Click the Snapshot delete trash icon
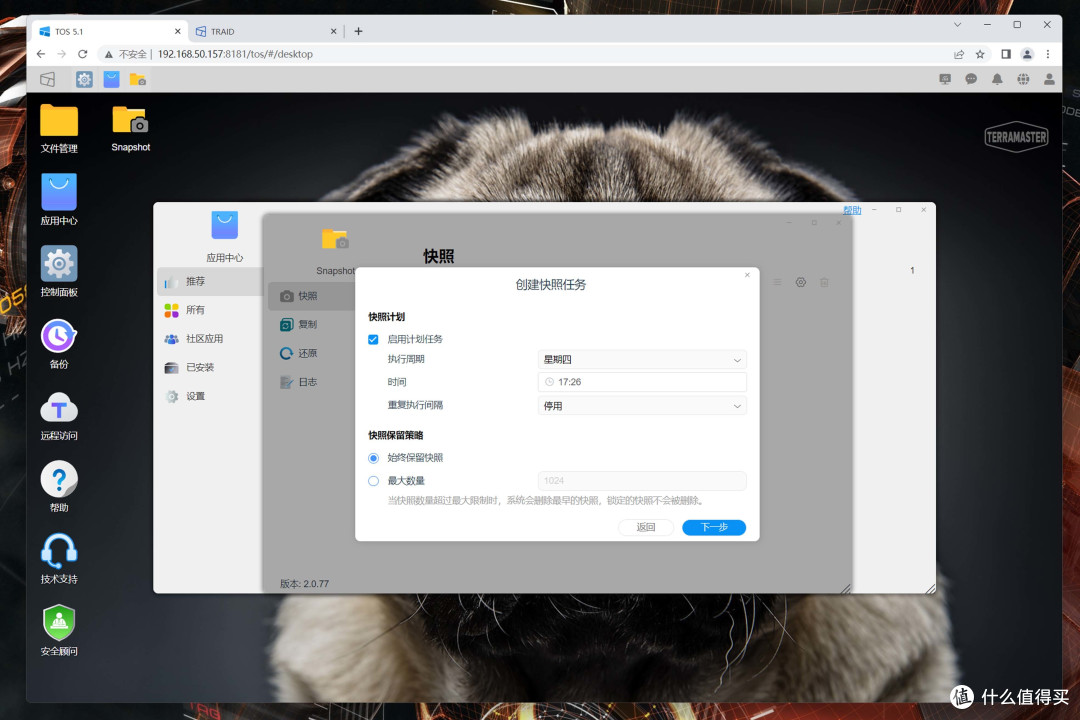Image resolution: width=1080 pixels, height=720 pixels. pos(824,282)
